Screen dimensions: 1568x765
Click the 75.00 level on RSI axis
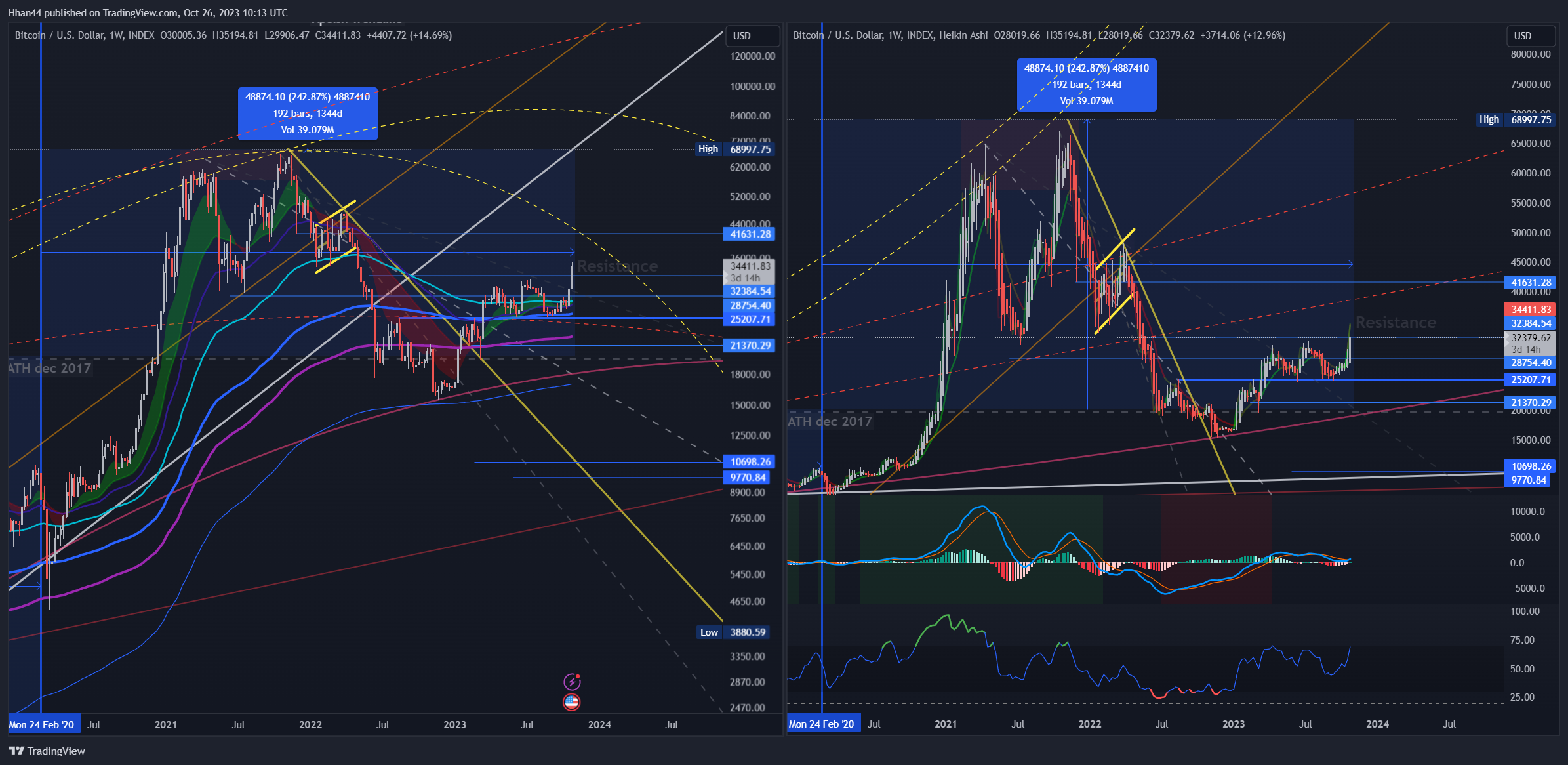1522,640
